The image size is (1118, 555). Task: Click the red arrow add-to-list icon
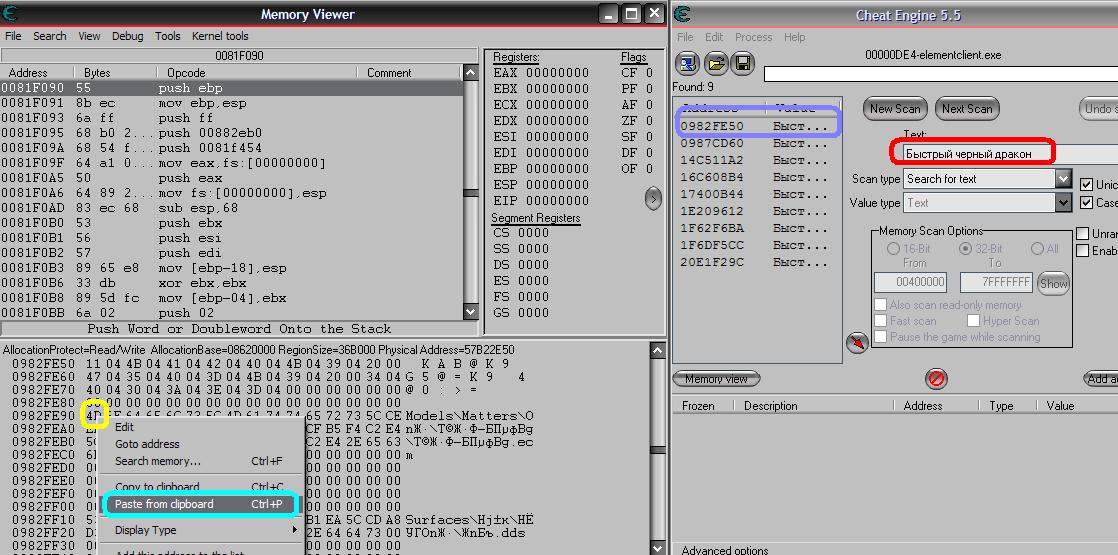pyautogui.click(x=857, y=343)
